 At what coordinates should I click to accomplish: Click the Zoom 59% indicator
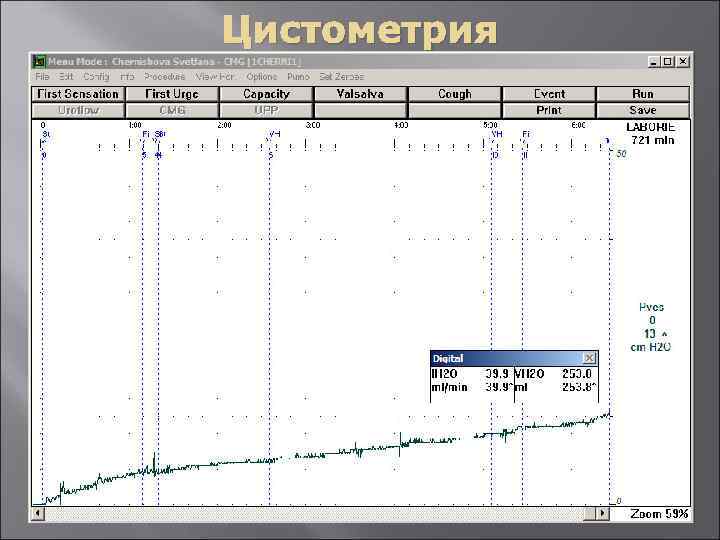click(x=659, y=514)
